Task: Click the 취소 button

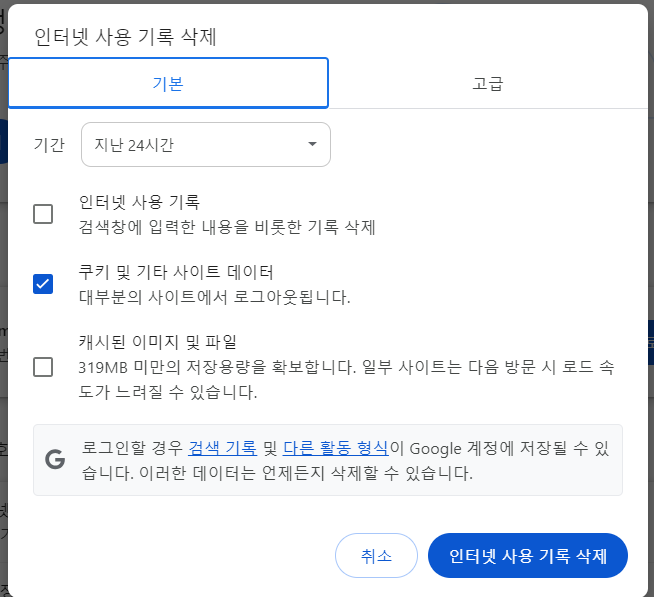Action: coord(376,555)
